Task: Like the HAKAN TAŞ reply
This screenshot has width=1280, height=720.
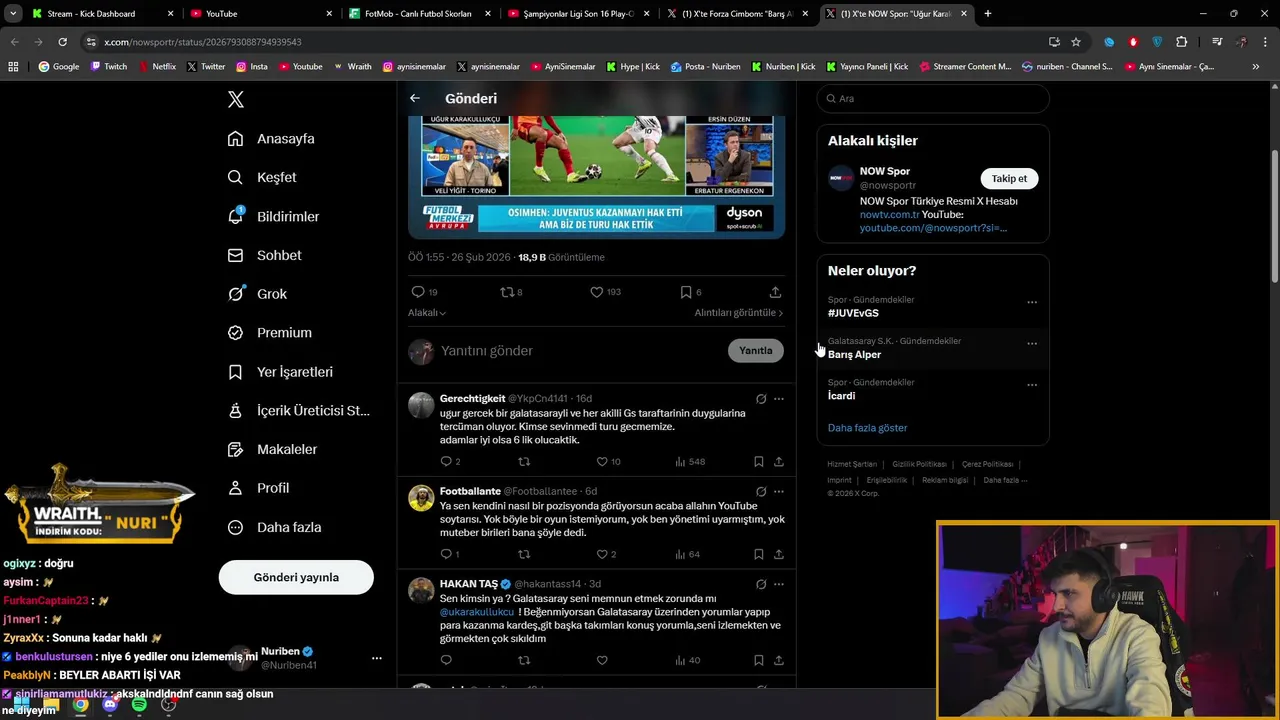Action: pos(602,660)
